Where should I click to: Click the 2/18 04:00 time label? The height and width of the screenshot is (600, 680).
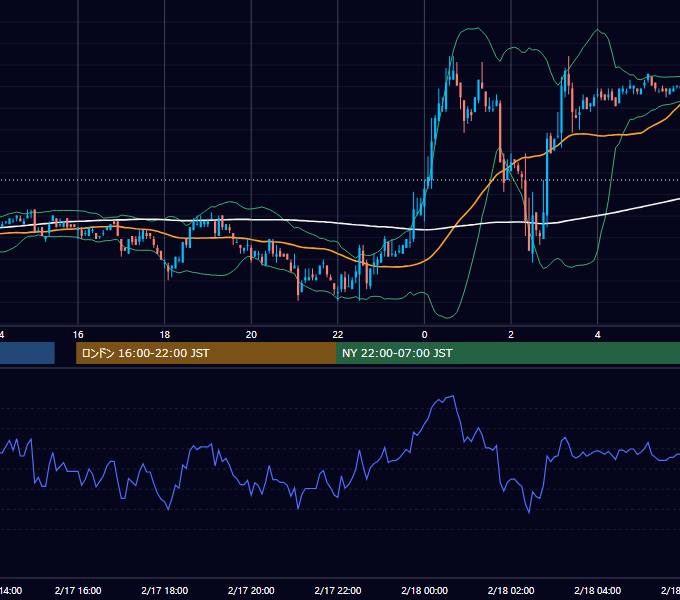tap(598, 590)
